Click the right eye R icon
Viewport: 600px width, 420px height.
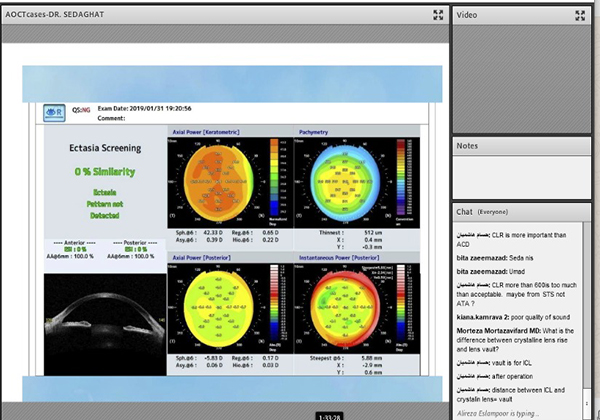54,113
